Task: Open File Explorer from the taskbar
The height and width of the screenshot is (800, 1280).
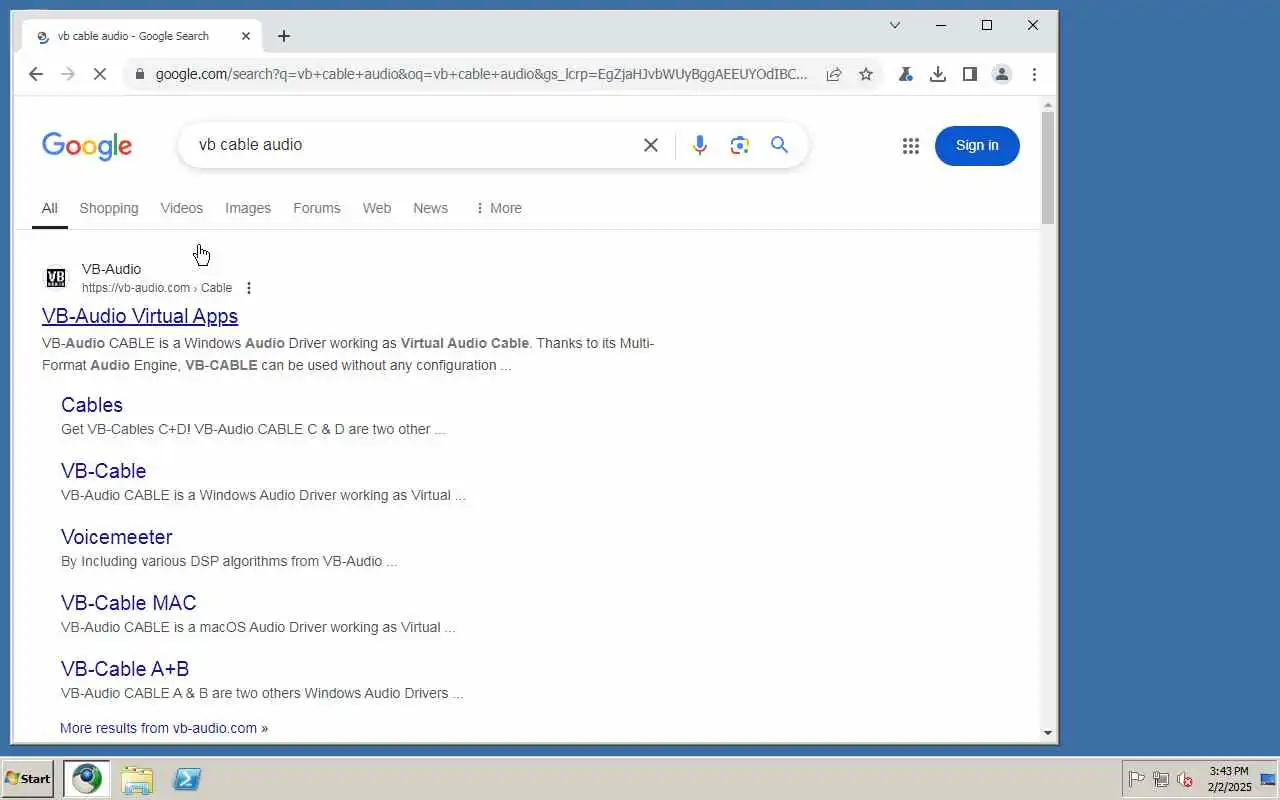Action: [x=137, y=780]
